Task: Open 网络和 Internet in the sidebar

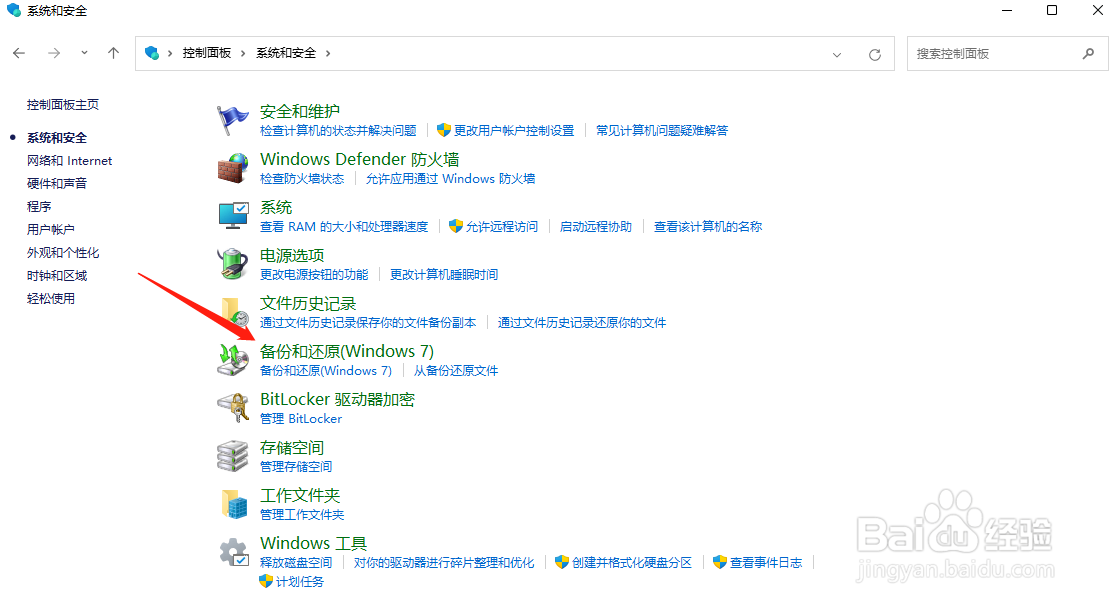Action: click(x=70, y=161)
